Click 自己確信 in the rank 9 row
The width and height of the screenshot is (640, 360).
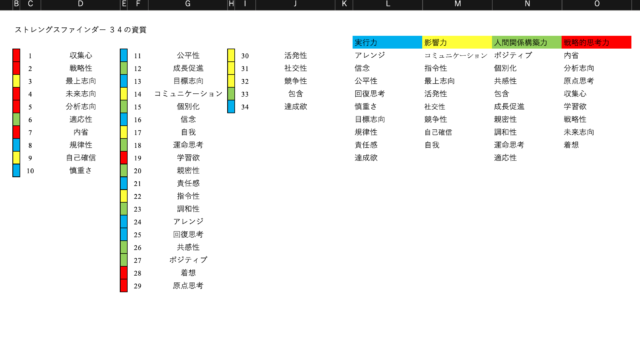(x=81, y=158)
